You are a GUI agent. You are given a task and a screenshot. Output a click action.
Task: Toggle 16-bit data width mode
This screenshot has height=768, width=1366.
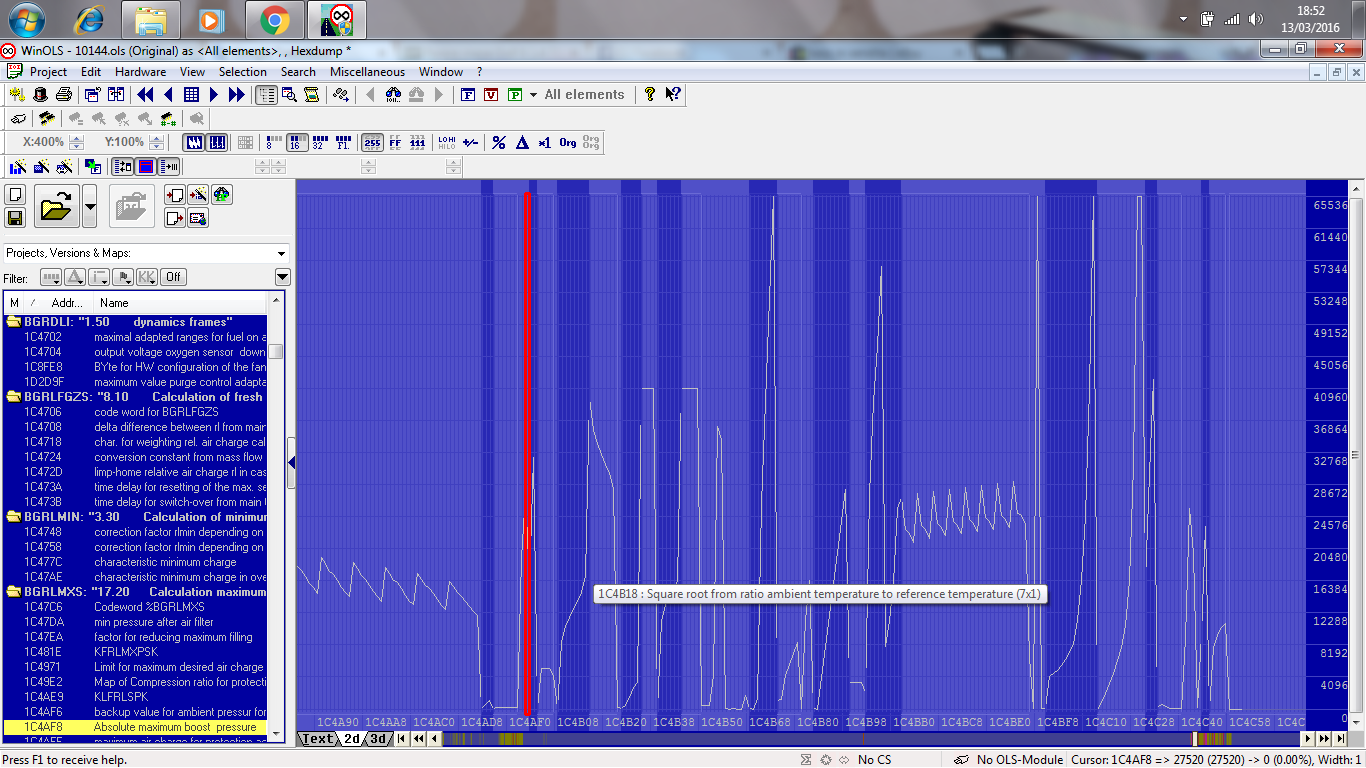point(297,142)
